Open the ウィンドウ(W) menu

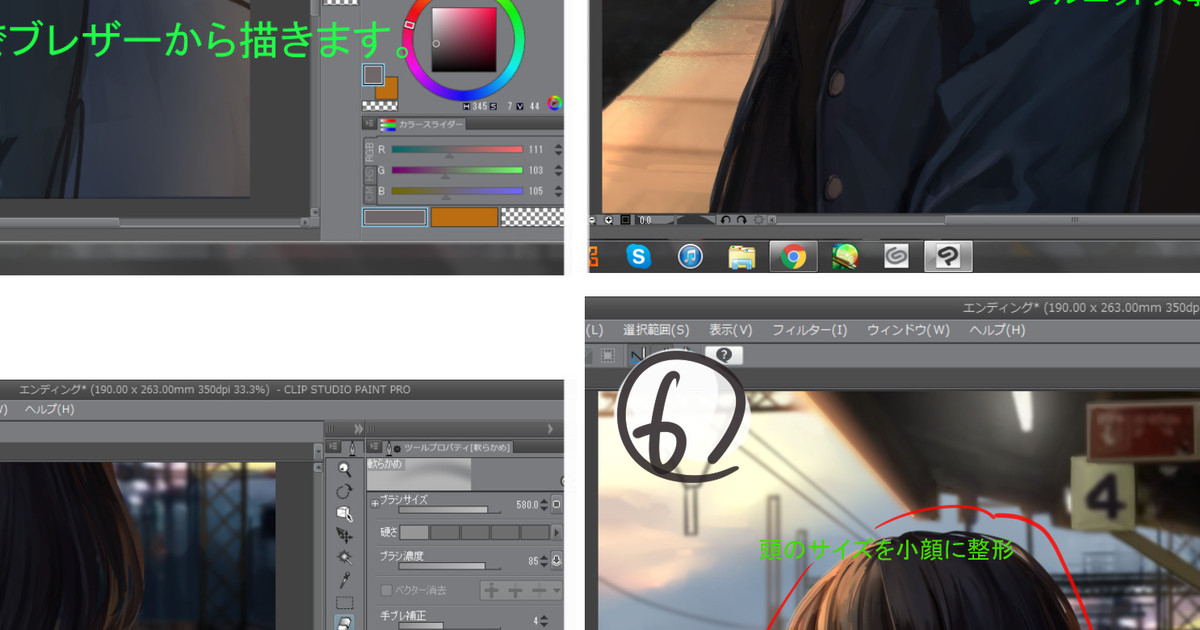tap(908, 330)
